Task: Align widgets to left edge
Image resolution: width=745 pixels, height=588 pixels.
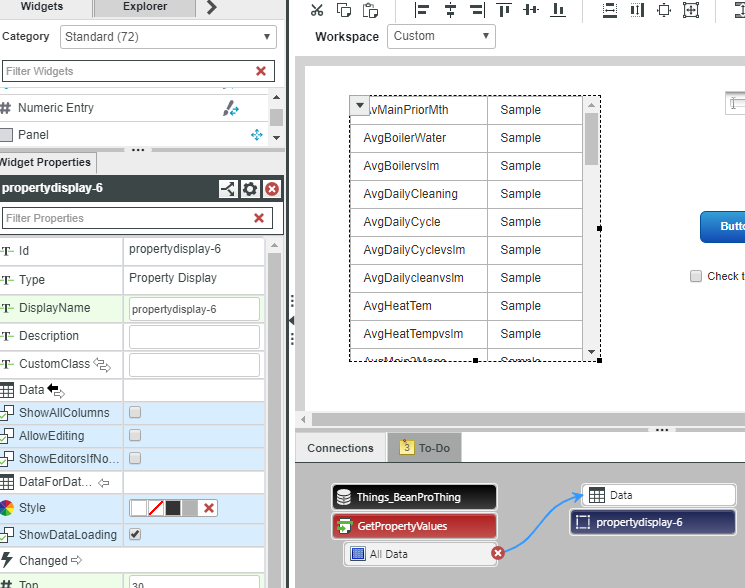Action: (421, 9)
